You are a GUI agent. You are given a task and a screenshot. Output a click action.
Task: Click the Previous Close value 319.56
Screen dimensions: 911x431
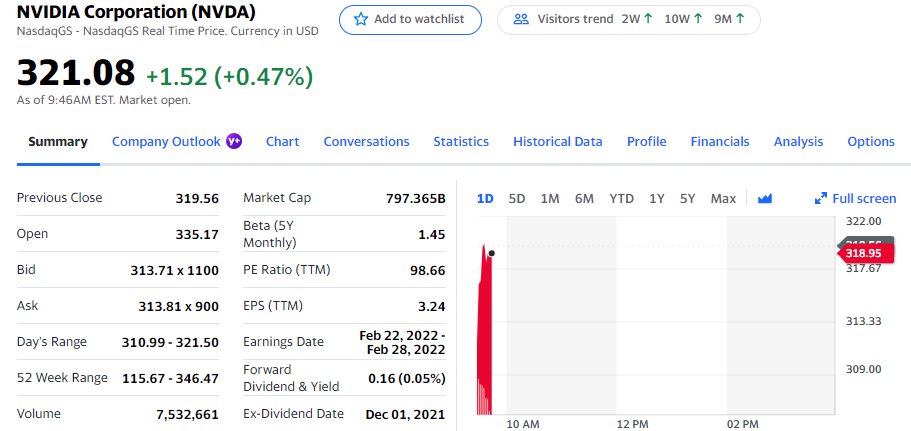tap(197, 199)
